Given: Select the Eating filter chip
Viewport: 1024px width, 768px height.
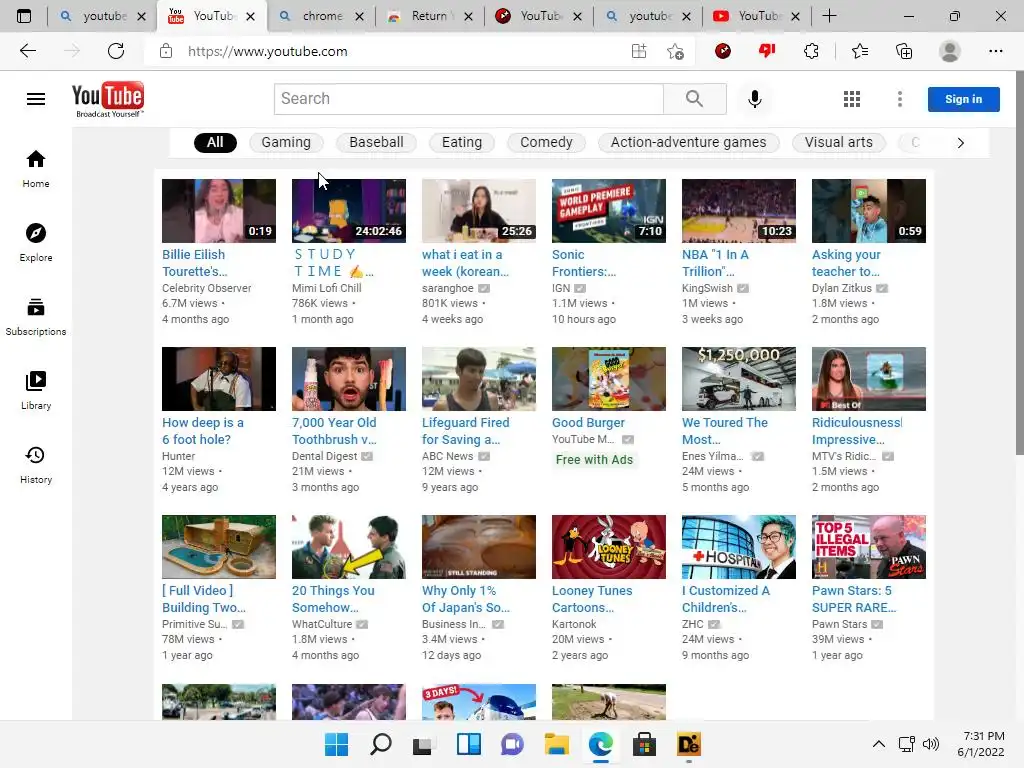Looking at the screenshot, I should (462, 142).
